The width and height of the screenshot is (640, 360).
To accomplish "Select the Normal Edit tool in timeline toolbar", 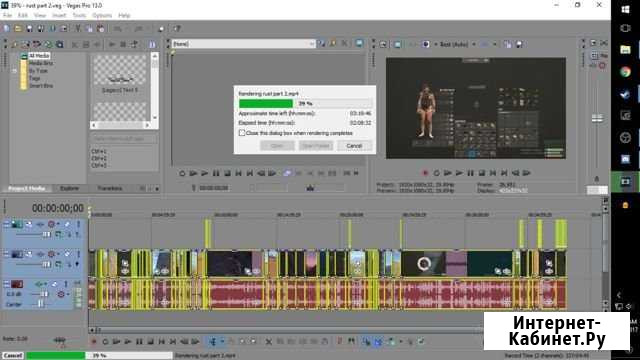I will 213,342.
